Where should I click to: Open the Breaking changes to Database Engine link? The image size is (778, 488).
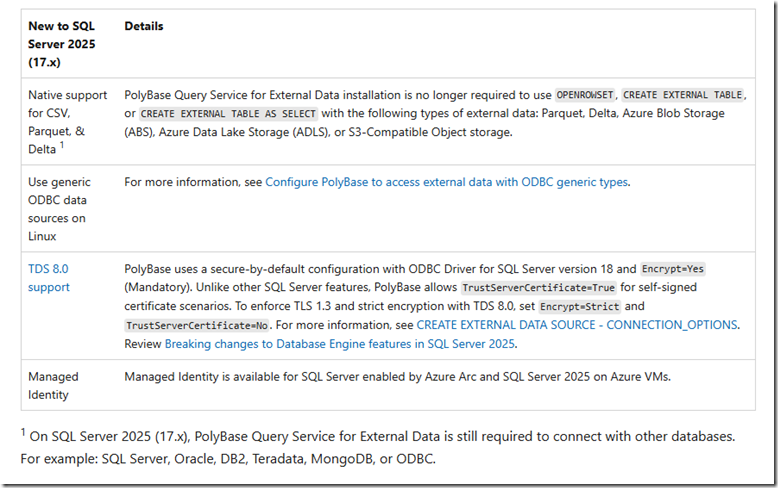(x=340, y=344)
